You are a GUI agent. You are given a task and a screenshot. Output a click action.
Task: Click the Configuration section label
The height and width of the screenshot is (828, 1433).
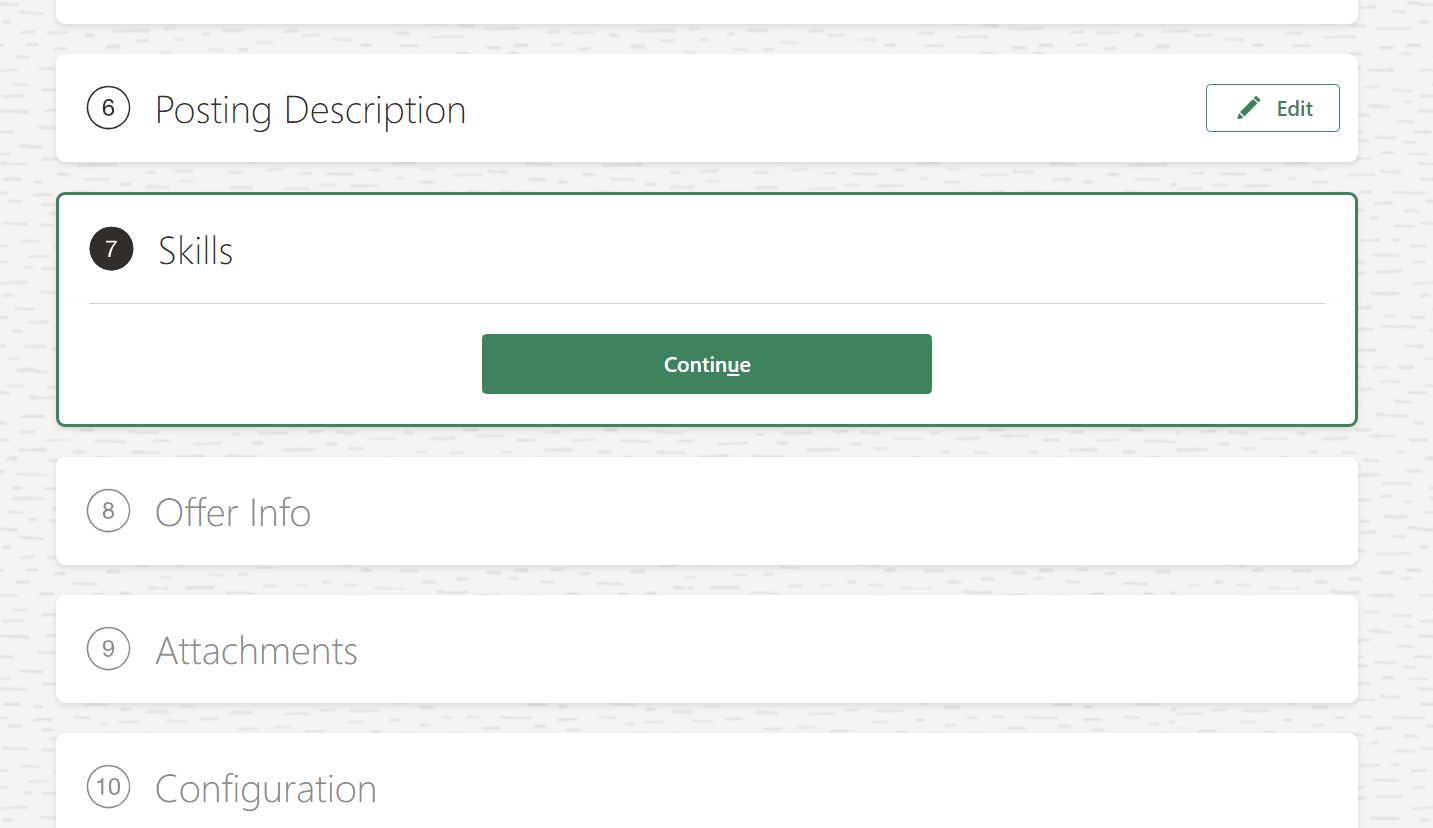click(x=265, y=789)
